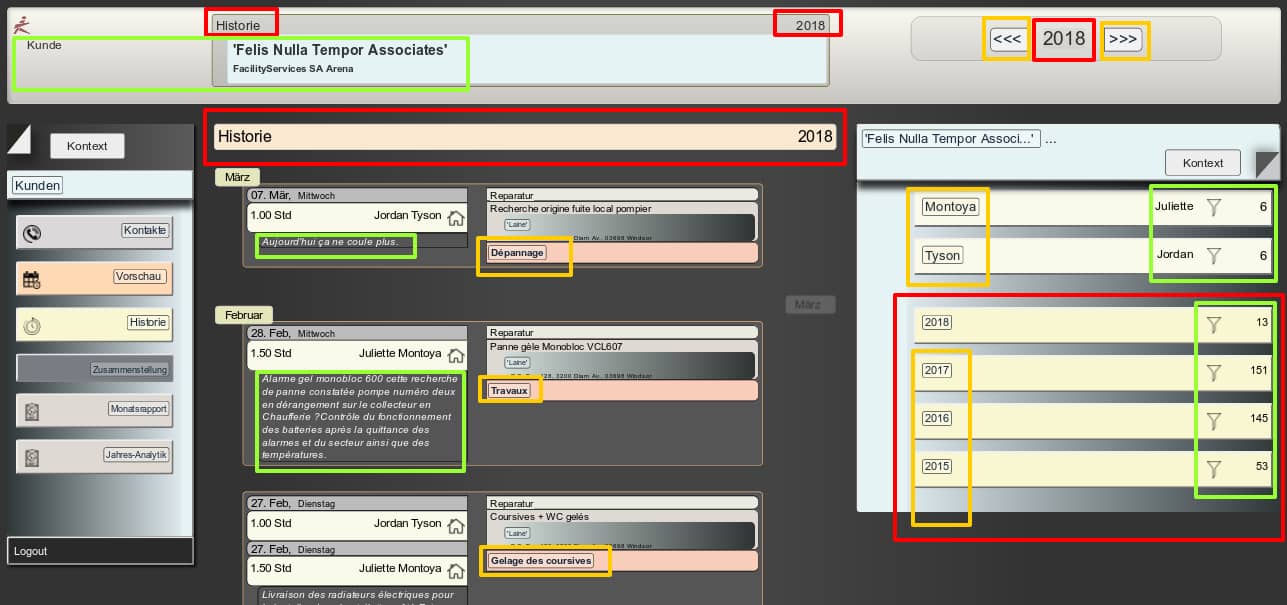The height and width of the screenshot is (605, 1287).
Task: Jump to the März month label
Action: point(237,177)
